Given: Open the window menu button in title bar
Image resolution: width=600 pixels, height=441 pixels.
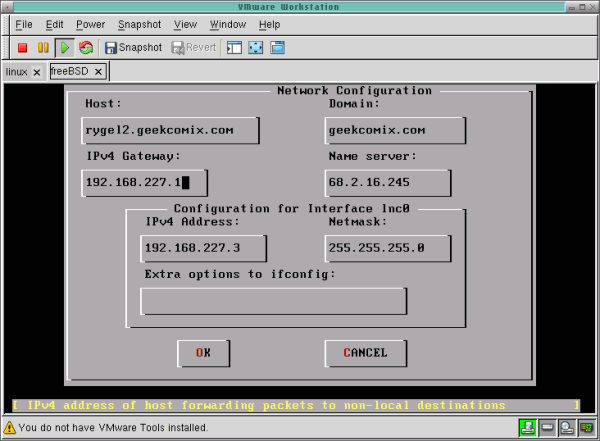Looking at the screenshot, I should click(7, 7).
